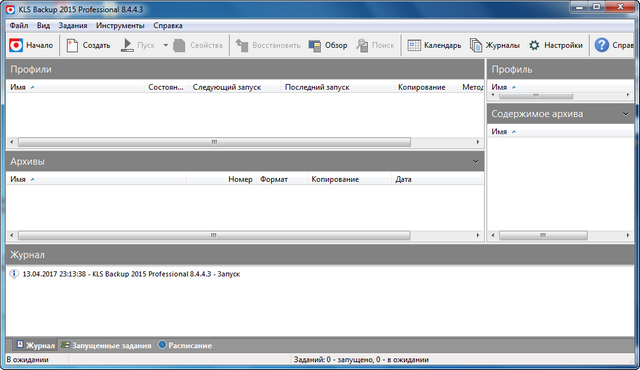Open the Инструменты menu
This screenshot has width=640, height=370.
pos(120,25)
